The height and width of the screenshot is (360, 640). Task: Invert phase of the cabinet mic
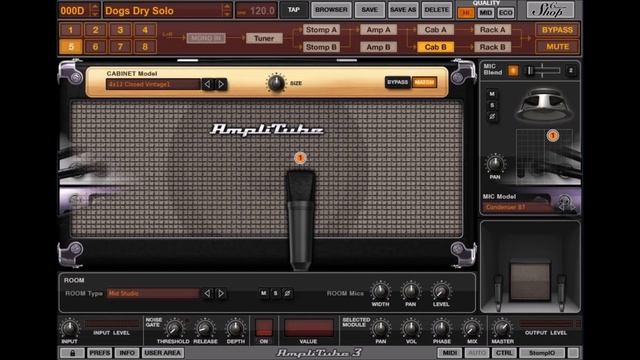coord(492,117)
